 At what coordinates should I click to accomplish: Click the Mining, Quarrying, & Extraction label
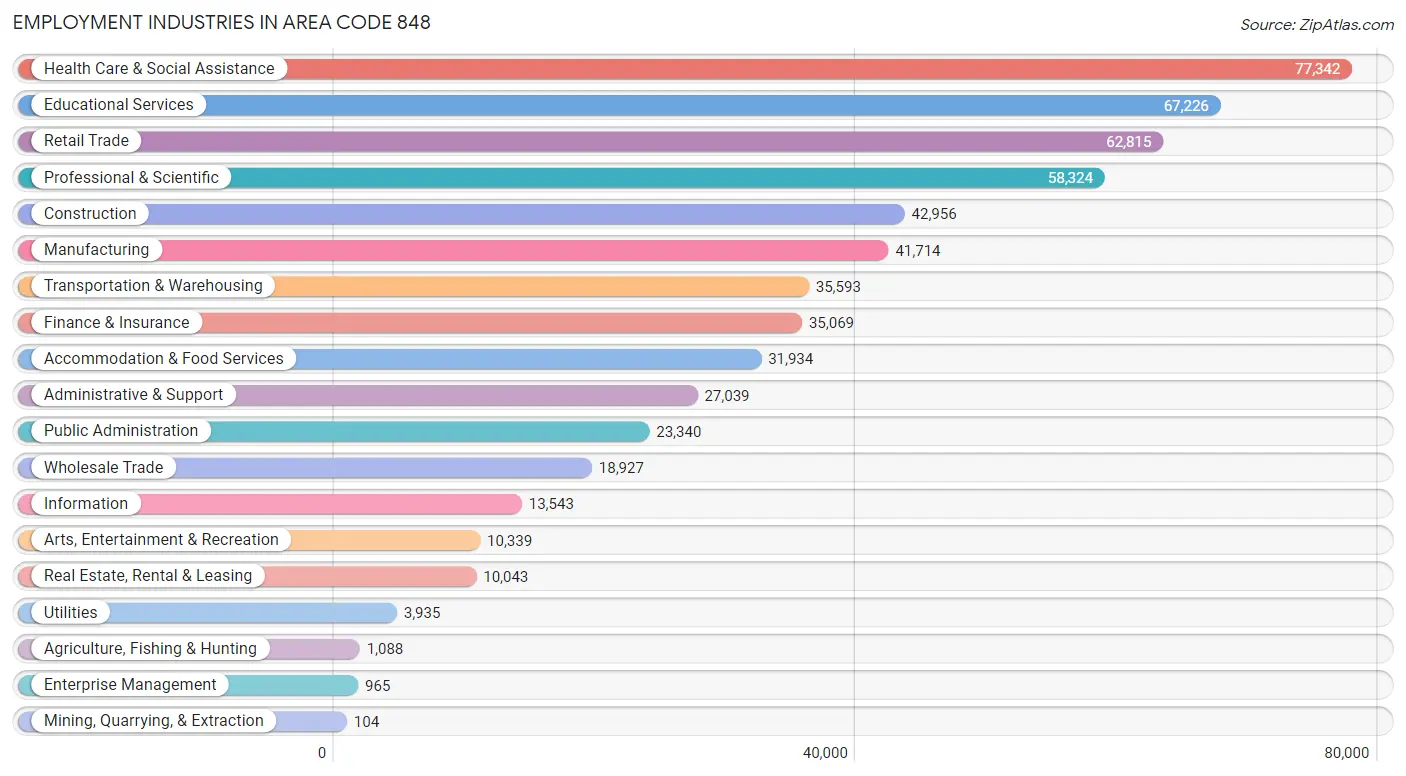(154, 720)
